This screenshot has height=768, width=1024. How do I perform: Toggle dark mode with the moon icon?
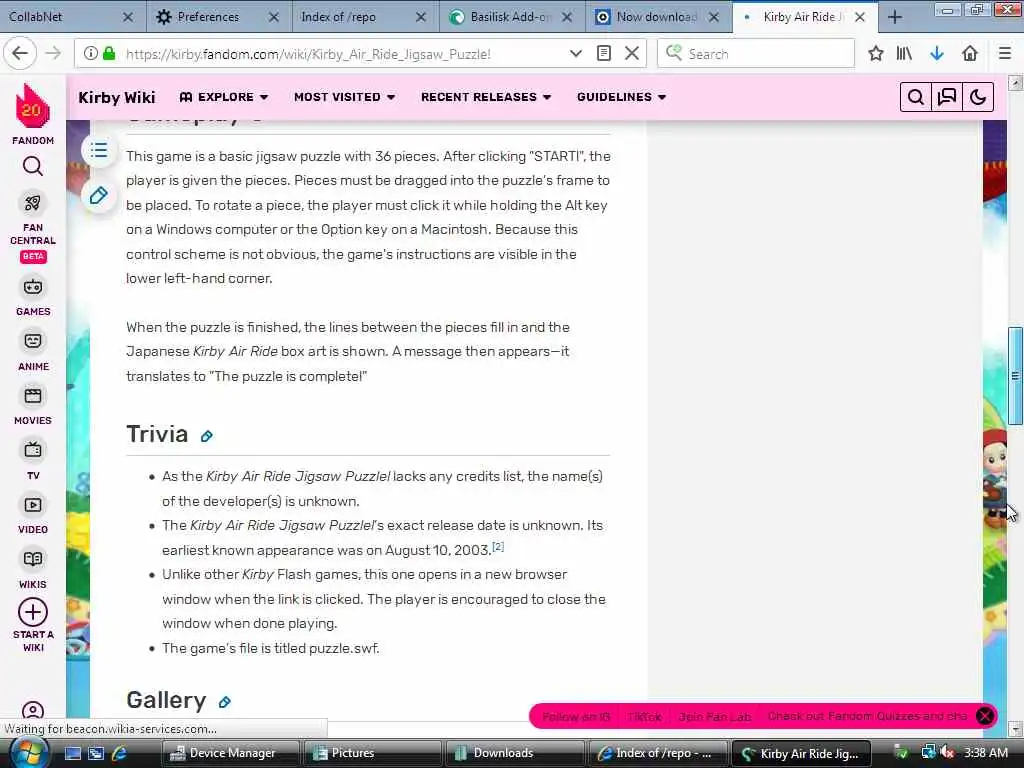click(x=978, y=97)
